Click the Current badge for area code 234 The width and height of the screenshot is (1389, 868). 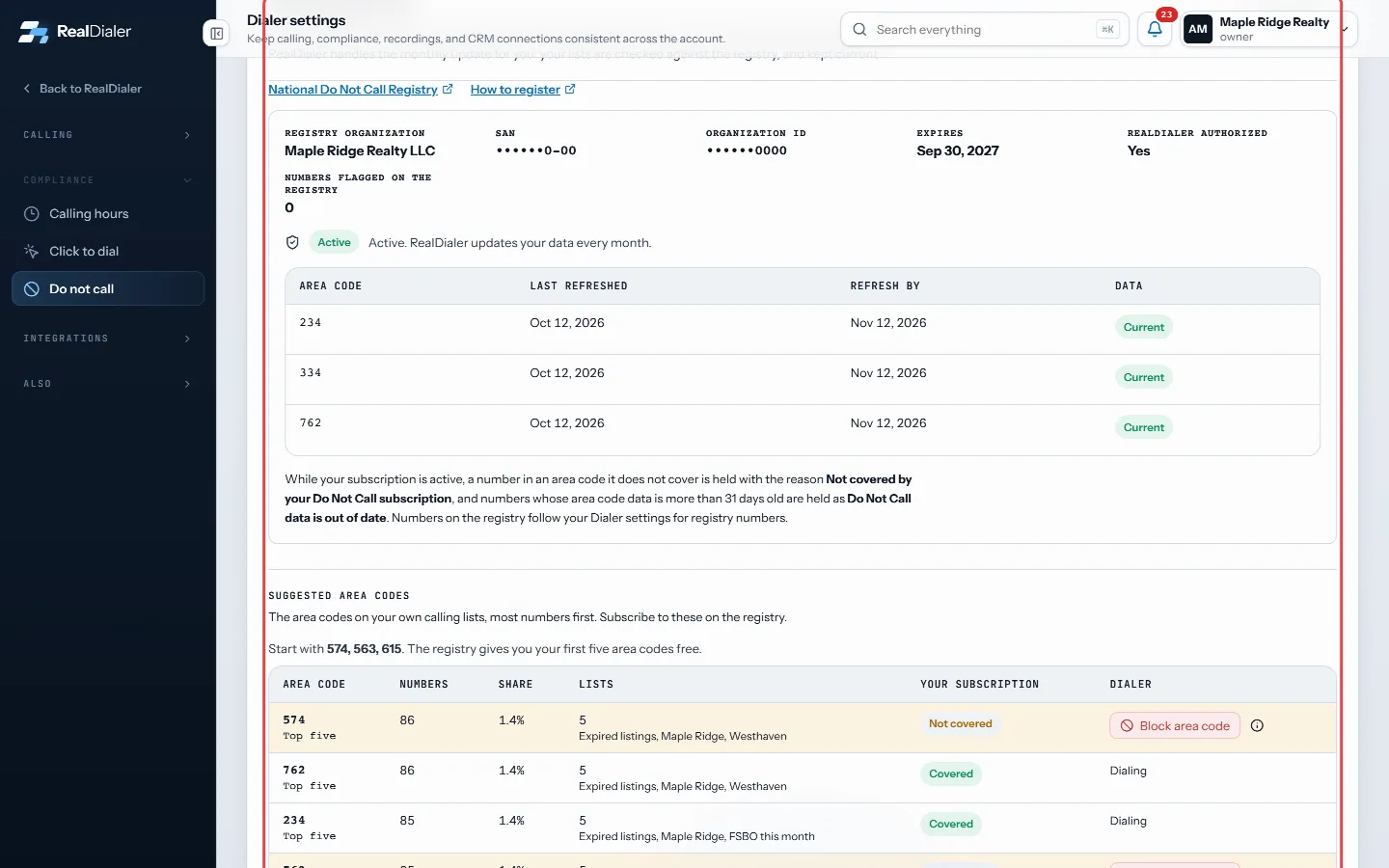click(x=1144, y=328)
